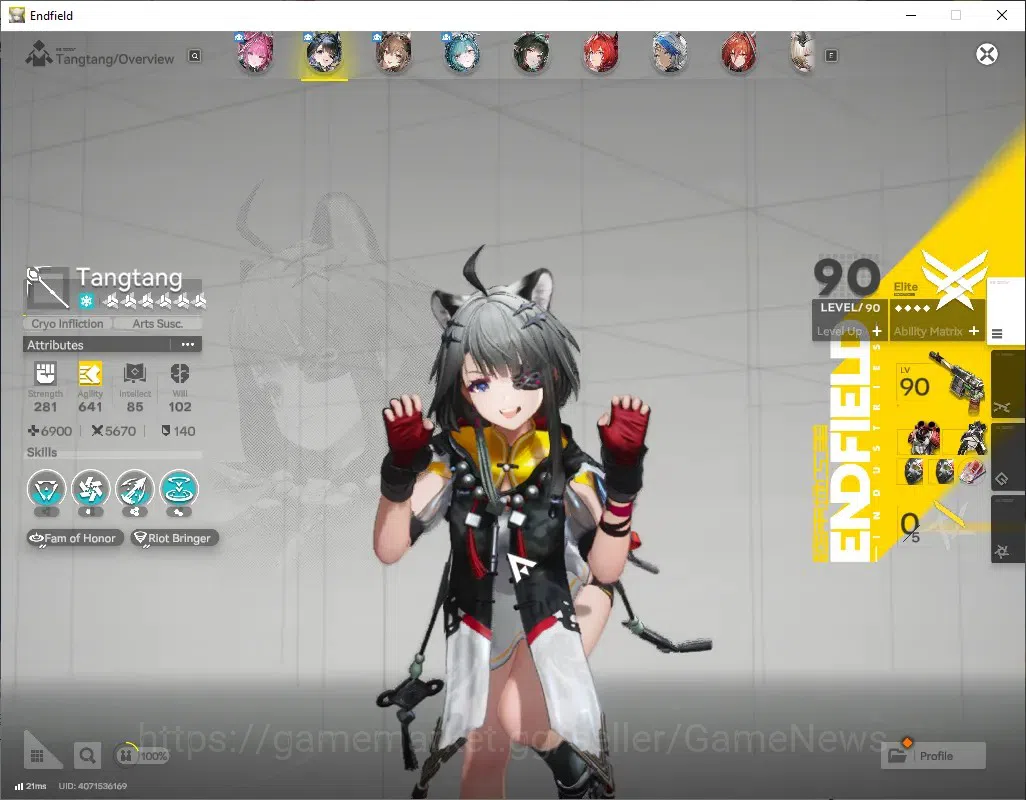Open Tangtang/Overview breadcrumb icon
Image resolution: width=1026 pixels, height=800 pixels.
pyautogui.click(x=39, y=54)
